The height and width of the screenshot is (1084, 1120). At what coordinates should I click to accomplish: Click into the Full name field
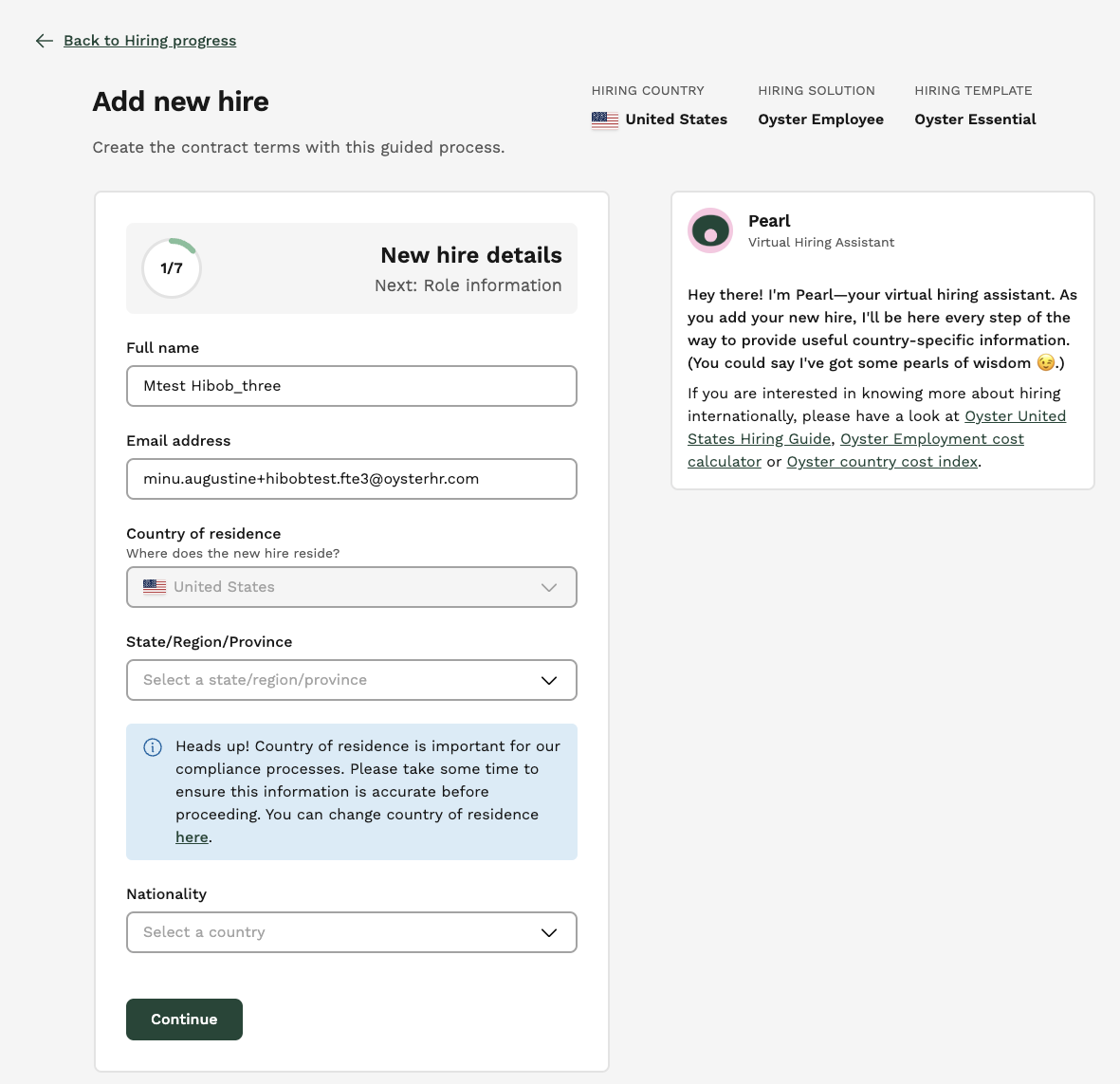pyautogui.click(x=352, y=386)
